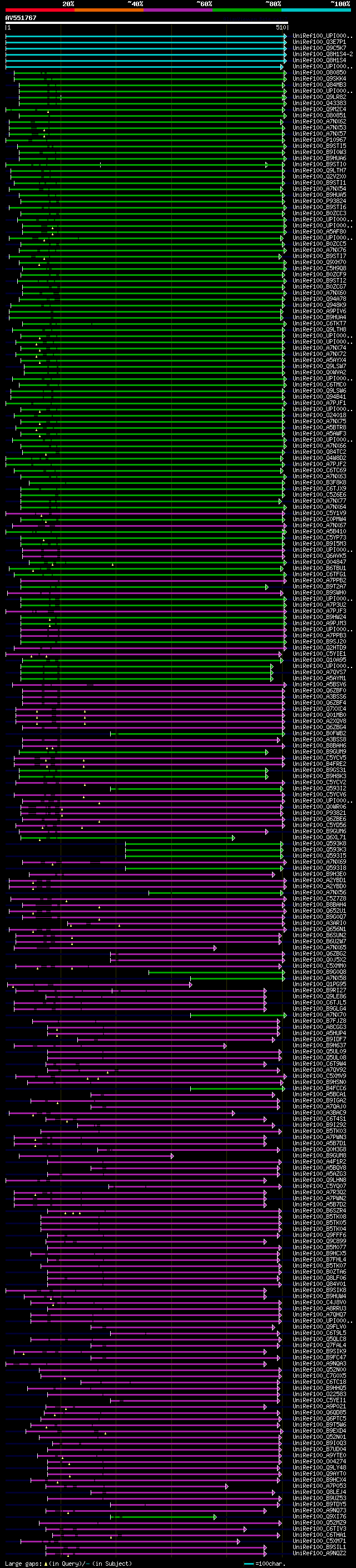Screen dimensions: 356x1568
Task: Select UniRef100_Q9LTH8 label
Action: click(319, 329)
